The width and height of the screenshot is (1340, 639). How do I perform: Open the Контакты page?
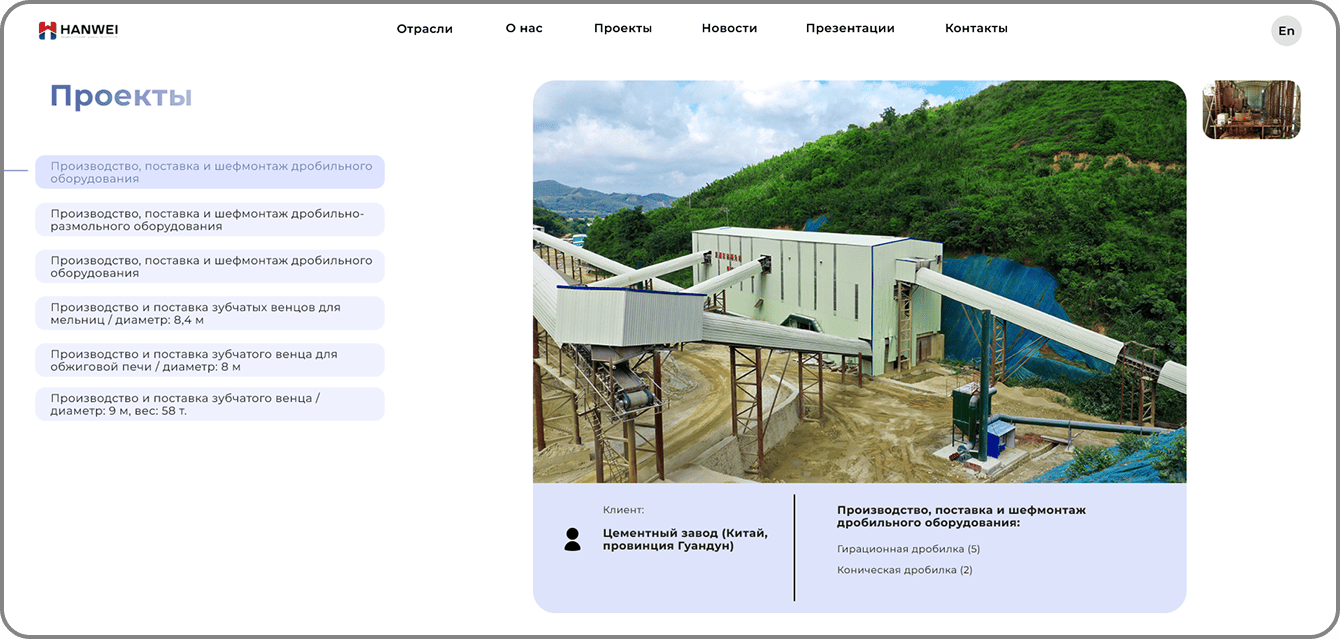(x=976, y=29)
